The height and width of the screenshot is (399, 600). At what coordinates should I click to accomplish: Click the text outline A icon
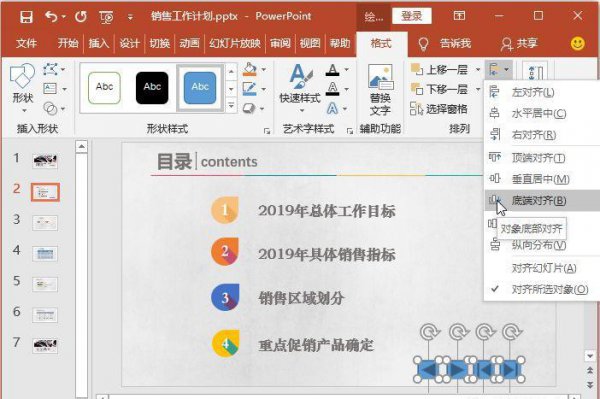click(x=333, y=89)
